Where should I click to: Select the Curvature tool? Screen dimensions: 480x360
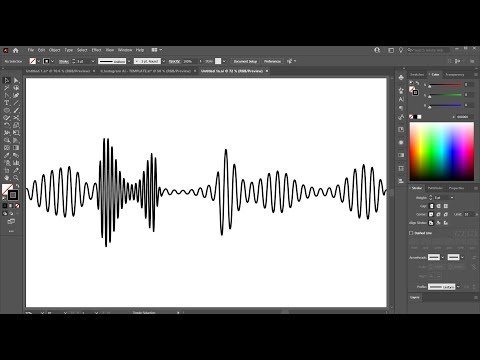(16, 95)
